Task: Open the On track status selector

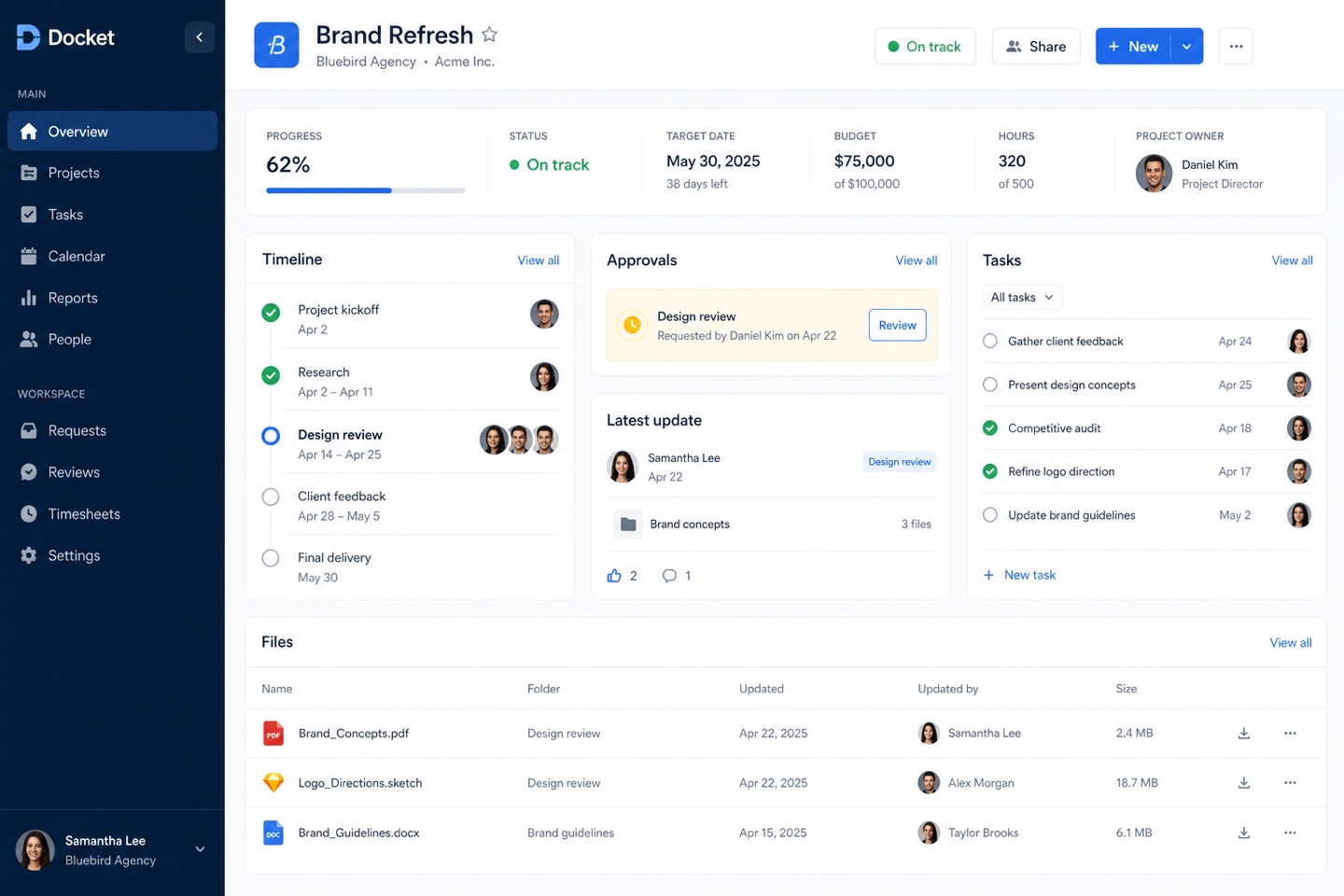Action: pos(925,47)
